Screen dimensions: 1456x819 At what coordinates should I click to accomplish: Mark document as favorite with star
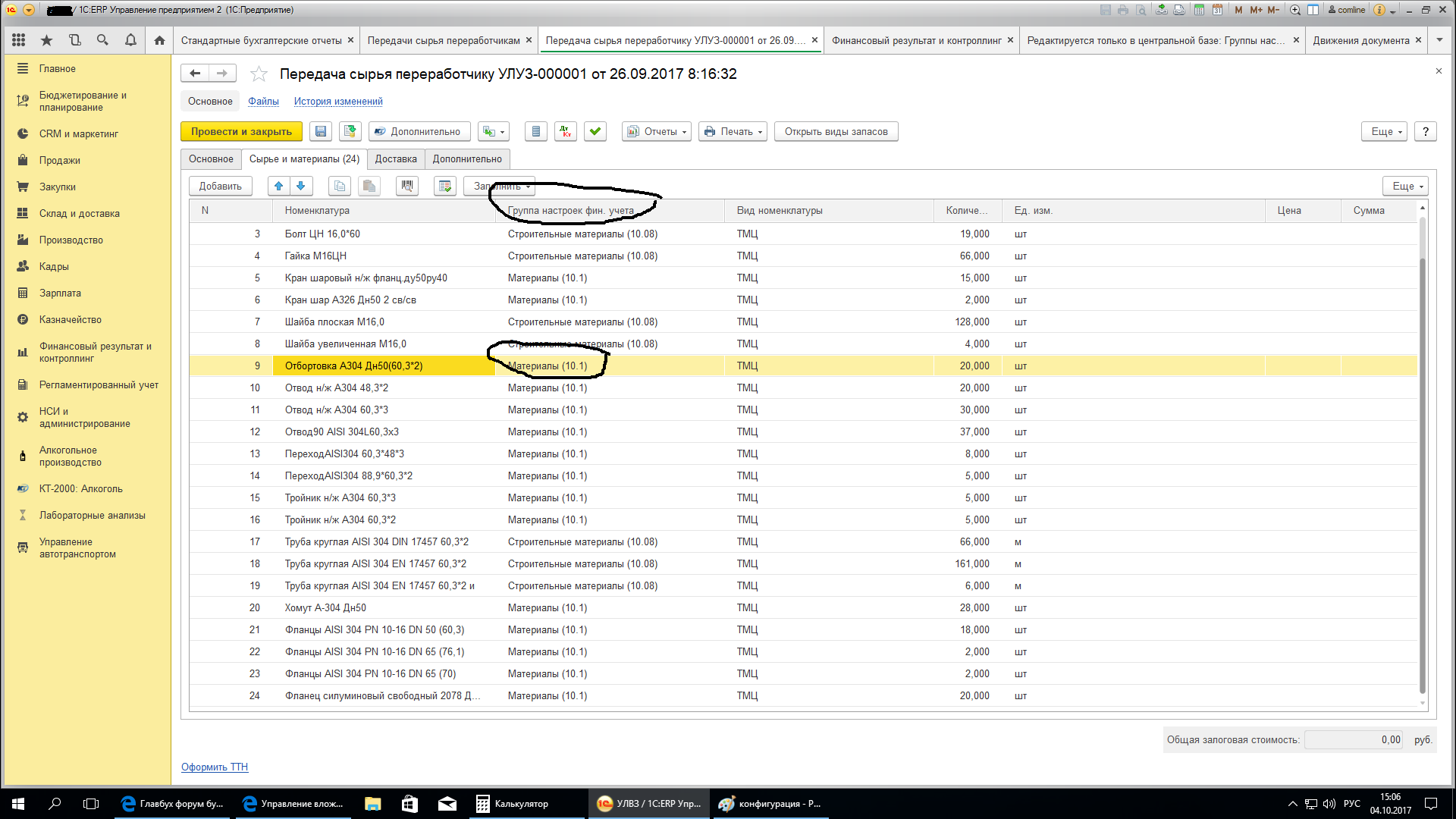tap(259, 74)
